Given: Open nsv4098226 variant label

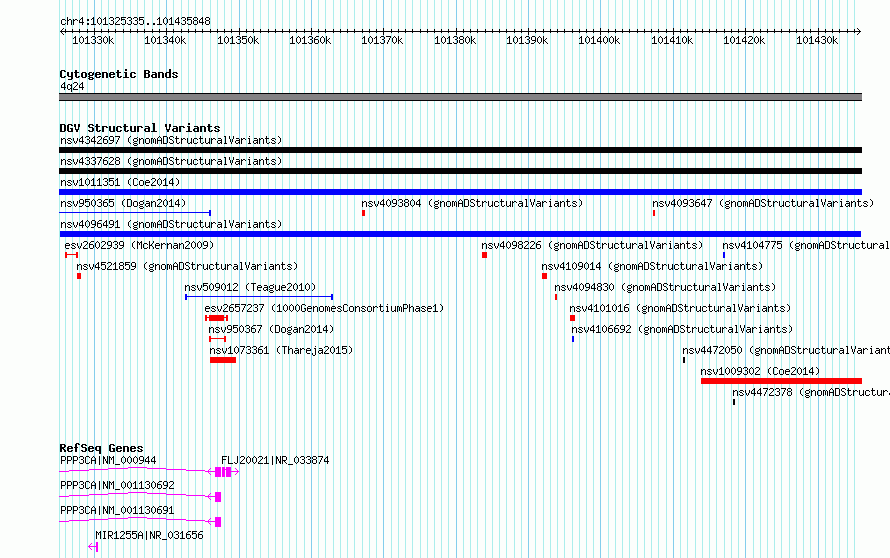Looking at the screenshot, I should [592, 245].
